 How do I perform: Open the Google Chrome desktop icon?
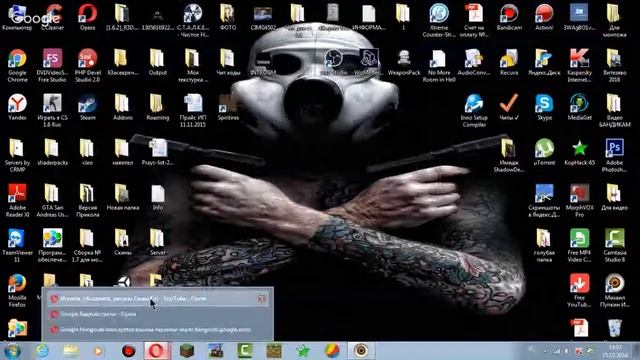click(x=17, y=64)
